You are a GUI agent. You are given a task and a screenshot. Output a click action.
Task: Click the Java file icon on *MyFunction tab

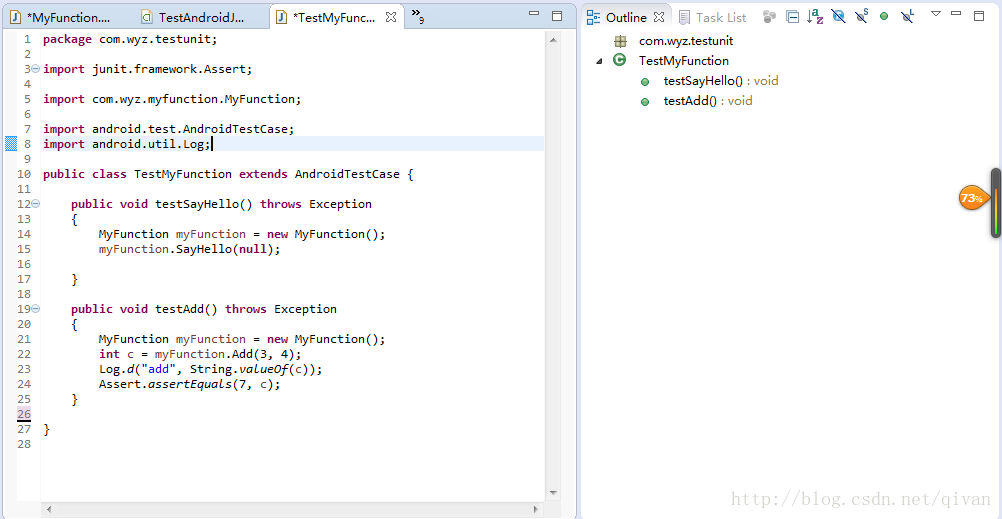click(x=16, y=17)
